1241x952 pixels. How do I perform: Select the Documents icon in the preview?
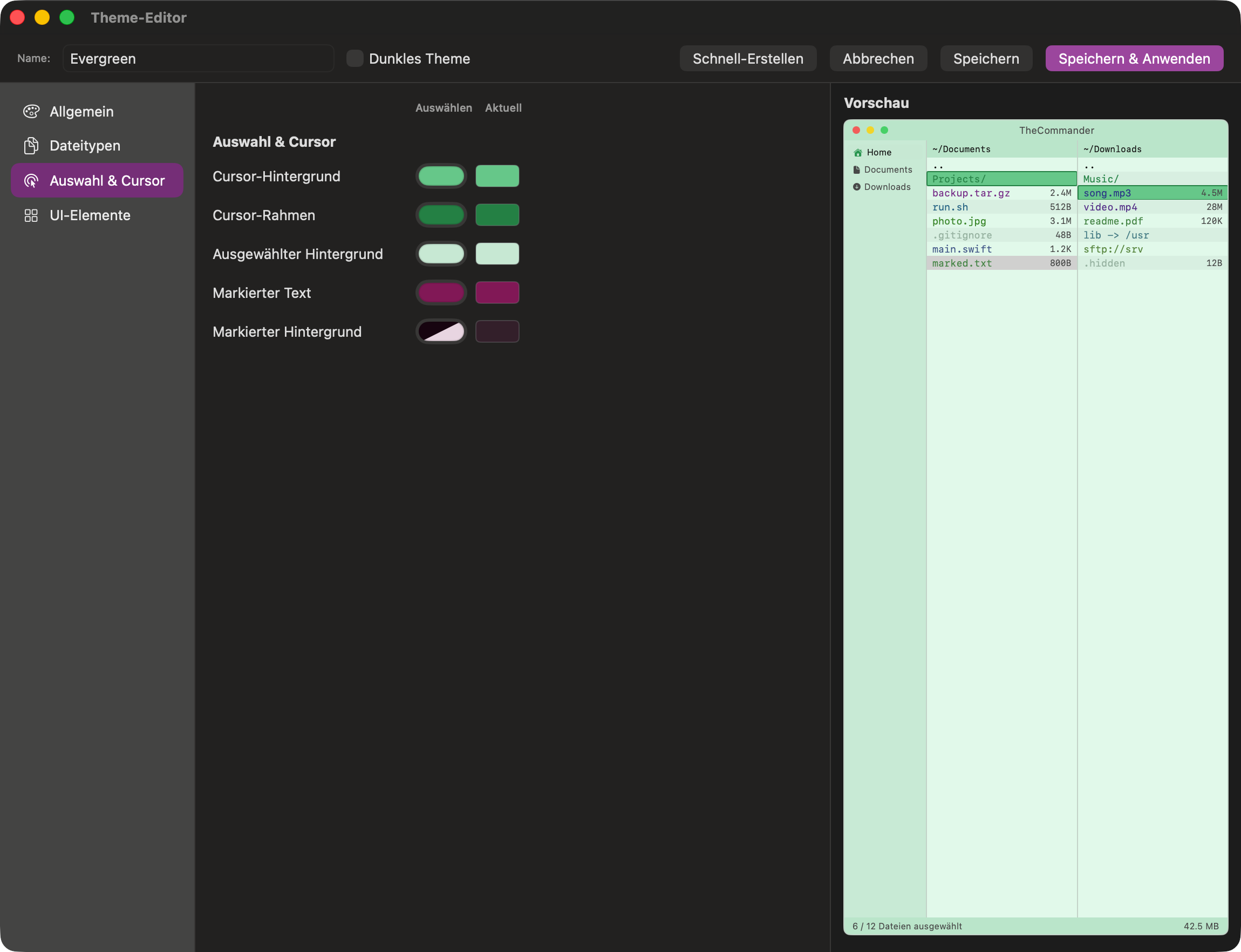(x=856, y=169)
